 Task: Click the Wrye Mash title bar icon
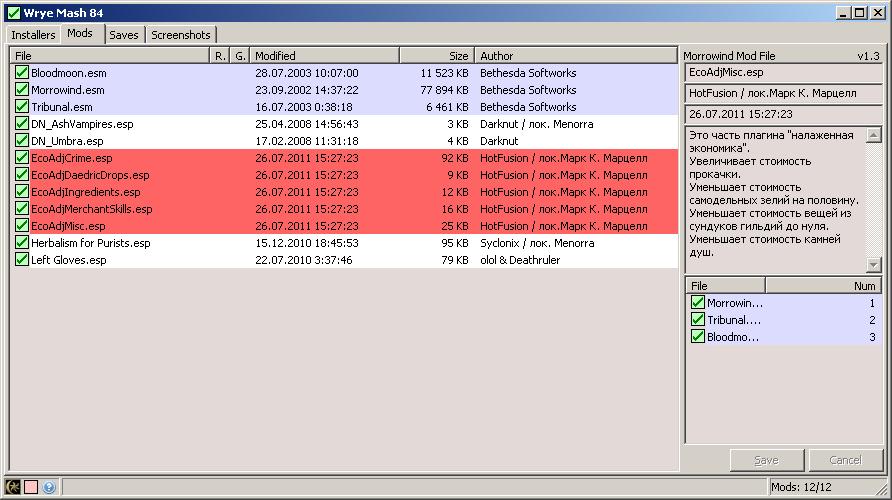tap(13, 12)
